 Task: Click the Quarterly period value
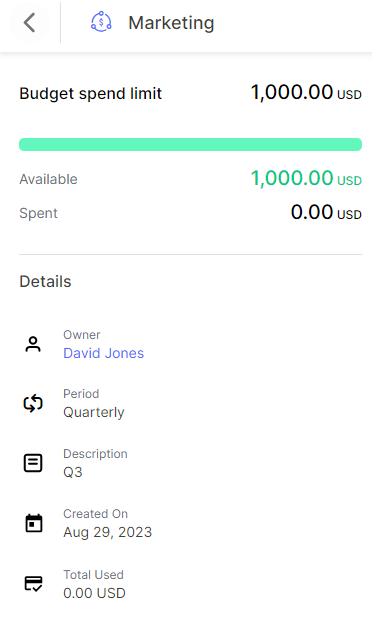[94, 413]
